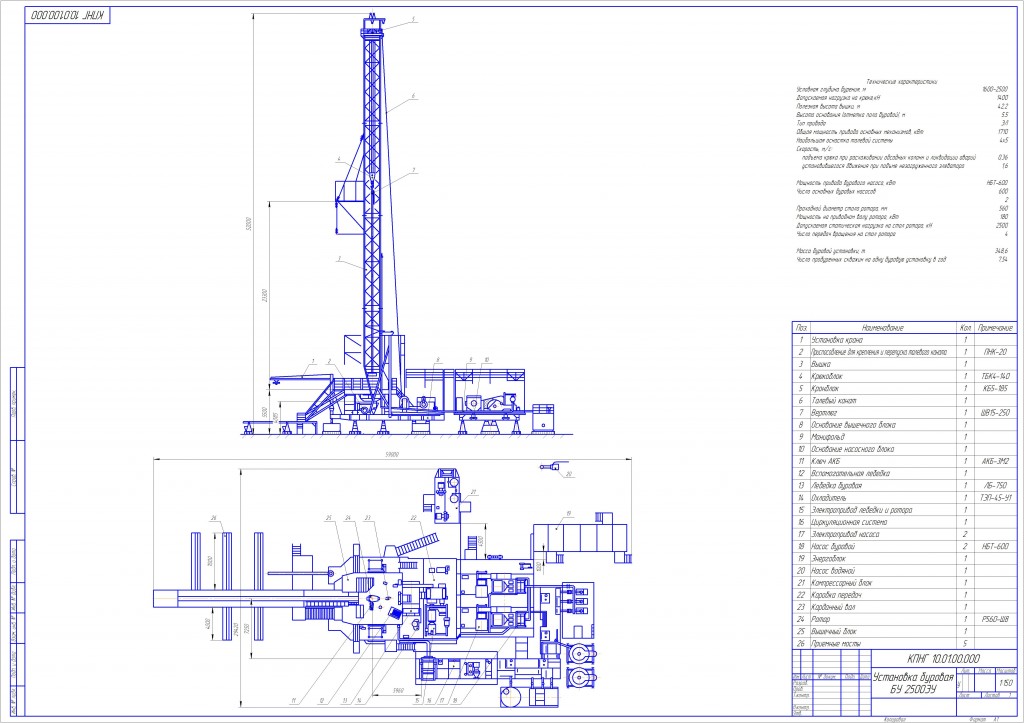Image resolution: width=1024 pixels, height=723 pixels.
Task: Select the 'Манифольд' row
Action: click(828, 437)
